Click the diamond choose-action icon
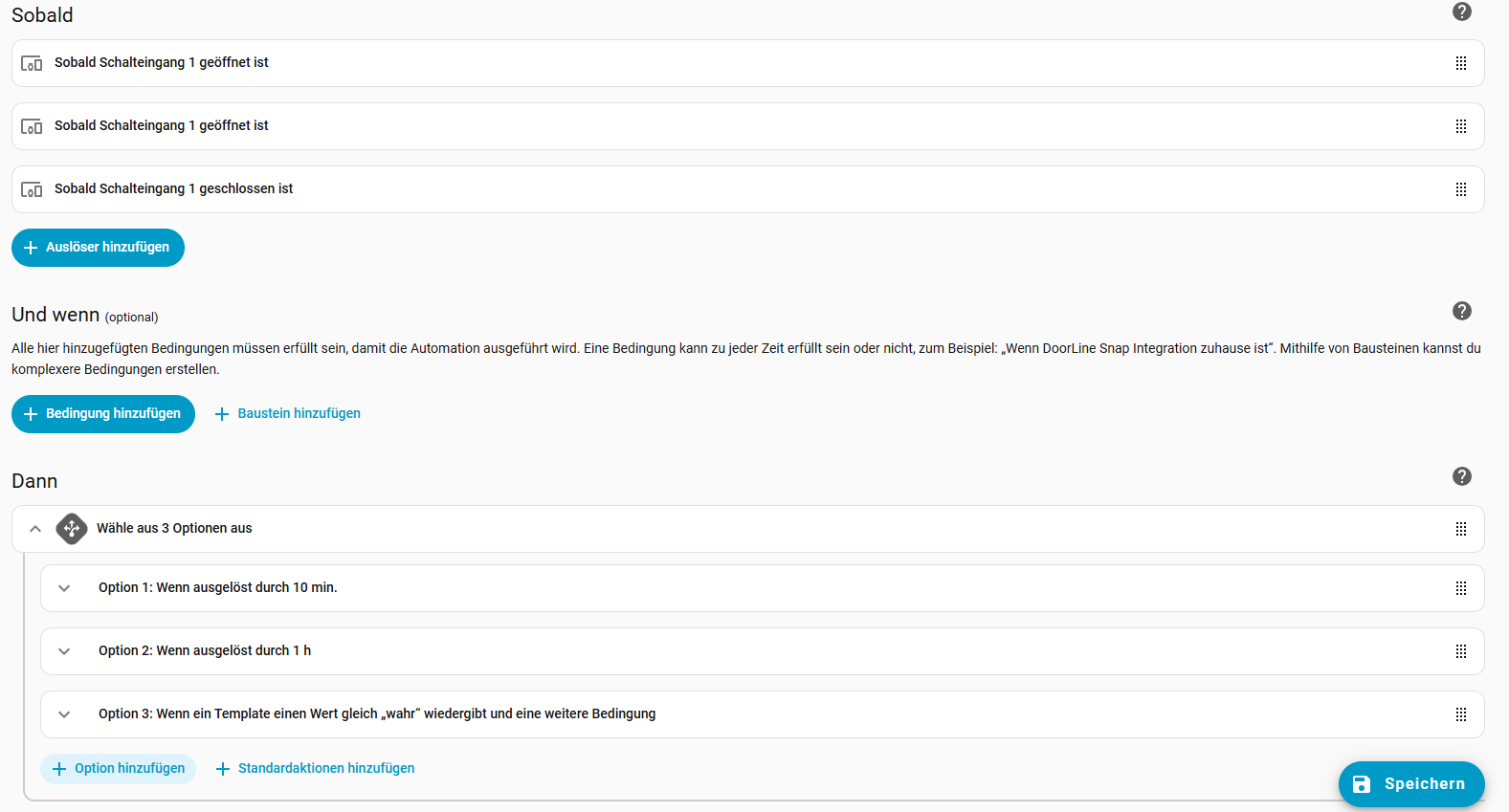The height and width of the screenshot is (812, 1509). pyautogui.click(x=72, y=529)
